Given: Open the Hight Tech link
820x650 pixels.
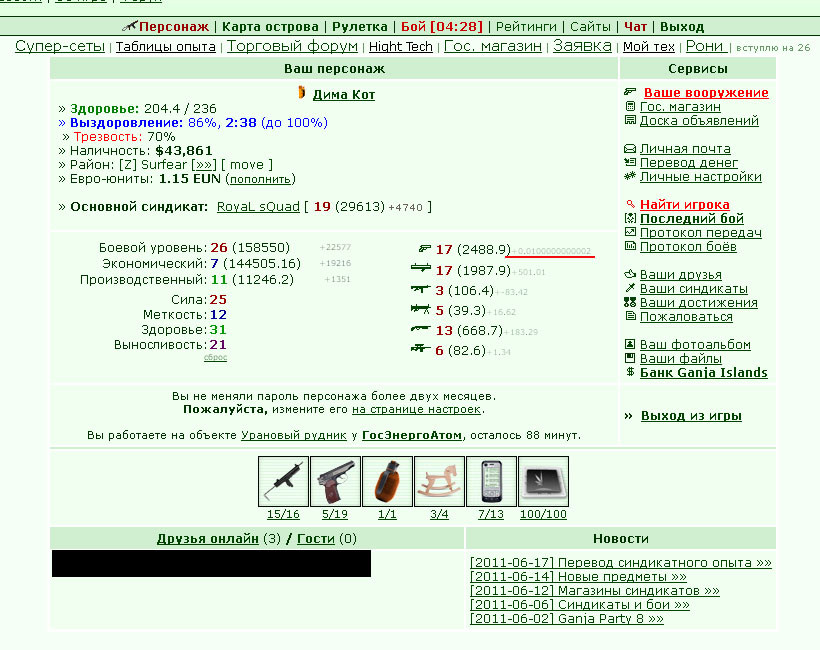Looking at the screenshot, I should 401,47.
